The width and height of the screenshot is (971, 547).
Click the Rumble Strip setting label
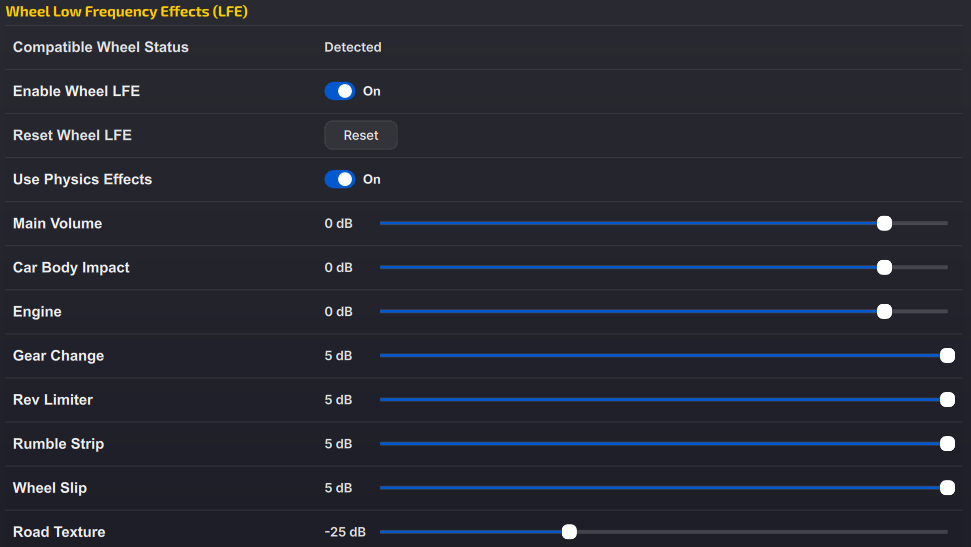click(58, 443)
